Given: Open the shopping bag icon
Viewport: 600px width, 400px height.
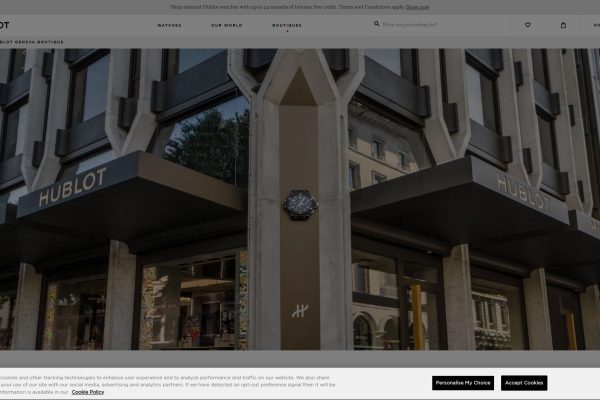Looking at the screenshot, I should pyautogui.click(x=563, y=25).
